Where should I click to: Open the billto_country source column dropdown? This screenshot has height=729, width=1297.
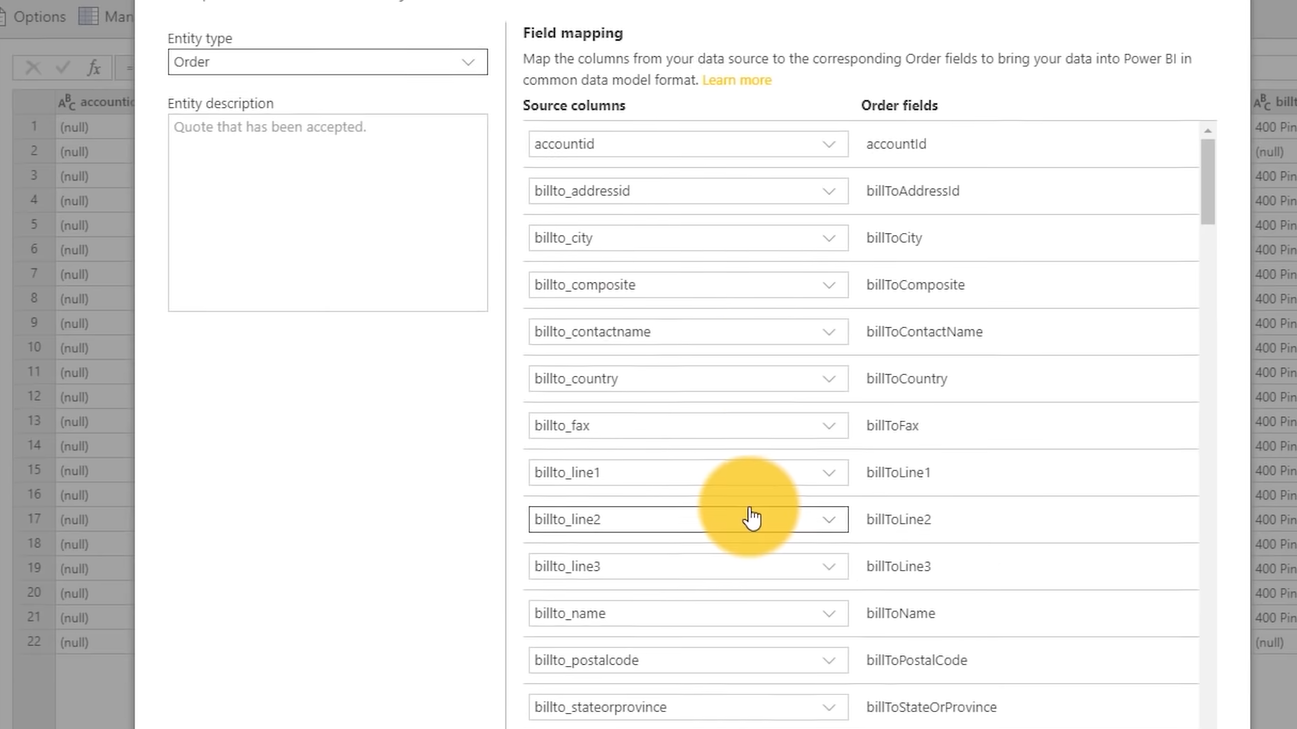(x=688, y=379)
